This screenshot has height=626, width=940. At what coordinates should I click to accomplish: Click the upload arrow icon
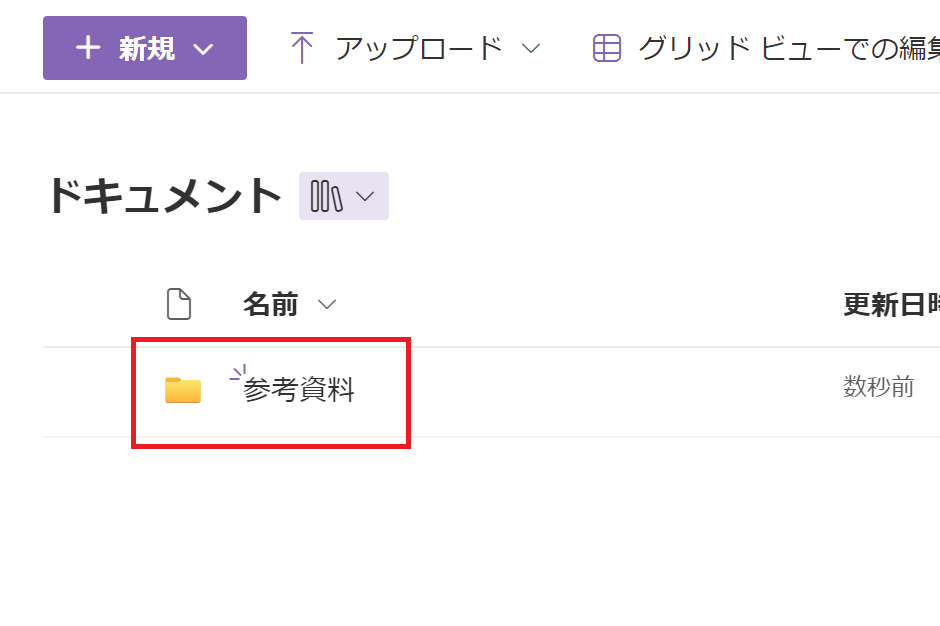[301, 48]
